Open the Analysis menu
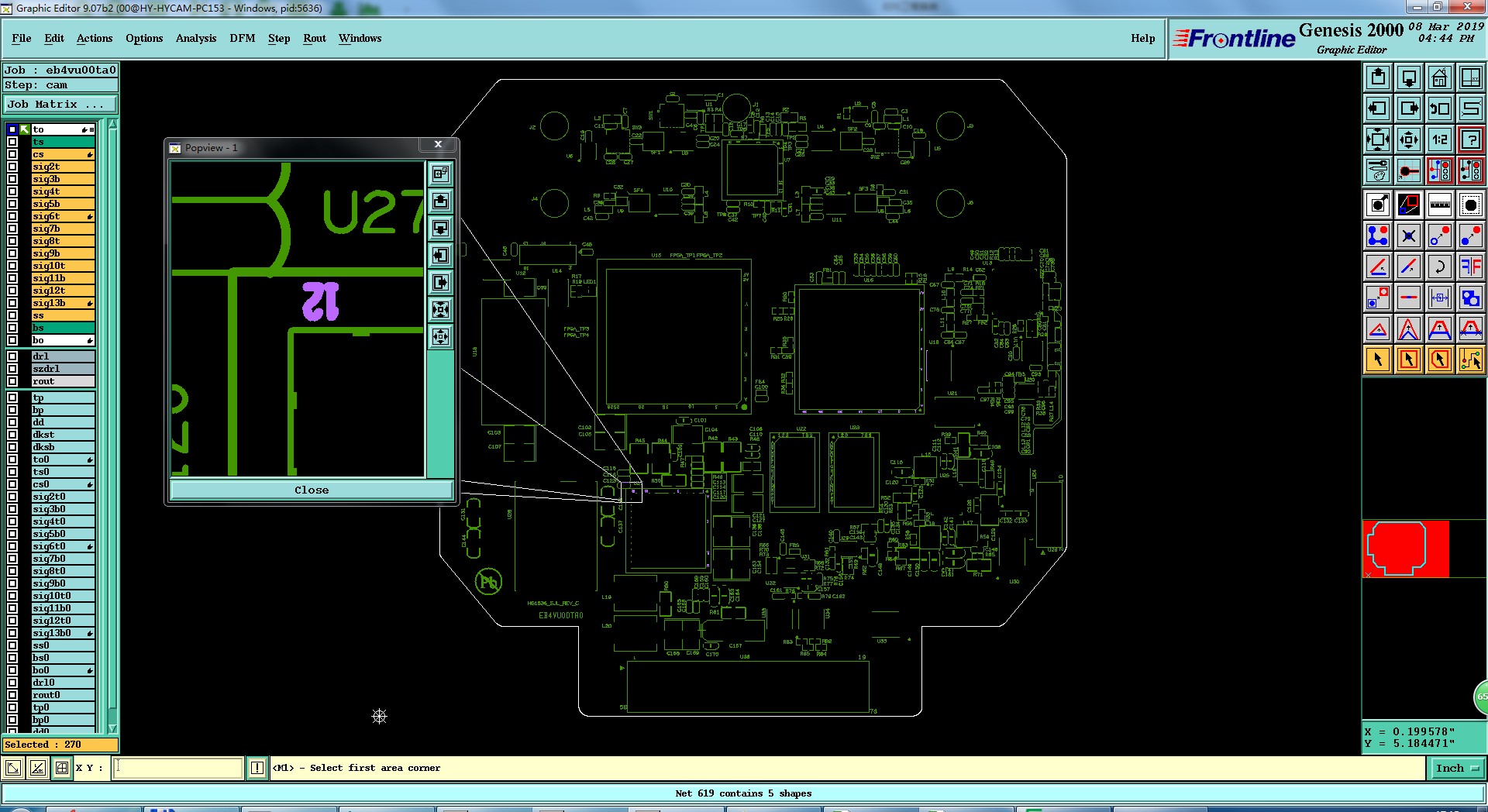This screenshot has height=812, width=1488. 196,38
